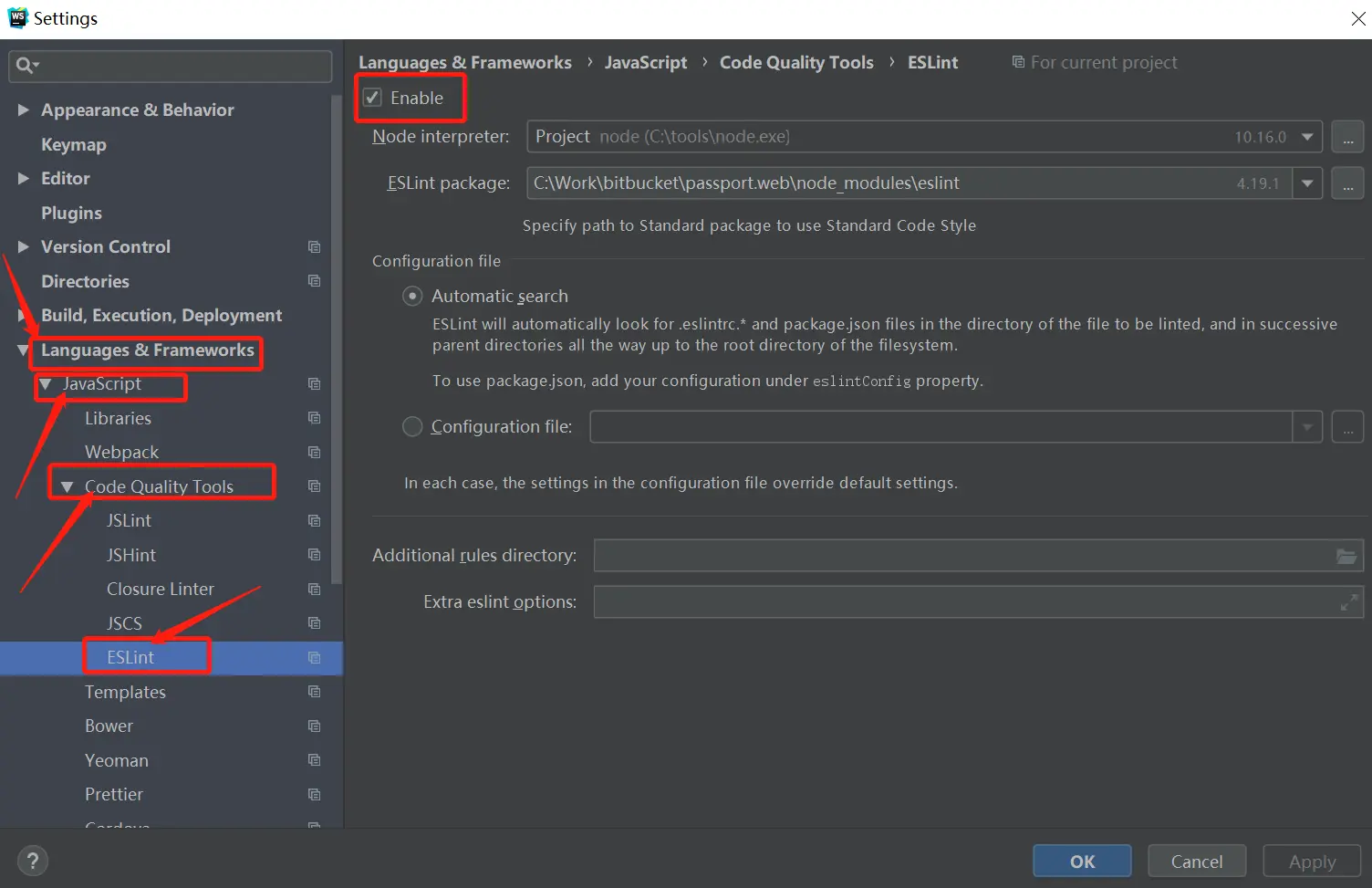Collapse the Languages & Frameworks node
Image resolution: width=1372 pixels, height=888 pixels.
[x=24, y=350]
